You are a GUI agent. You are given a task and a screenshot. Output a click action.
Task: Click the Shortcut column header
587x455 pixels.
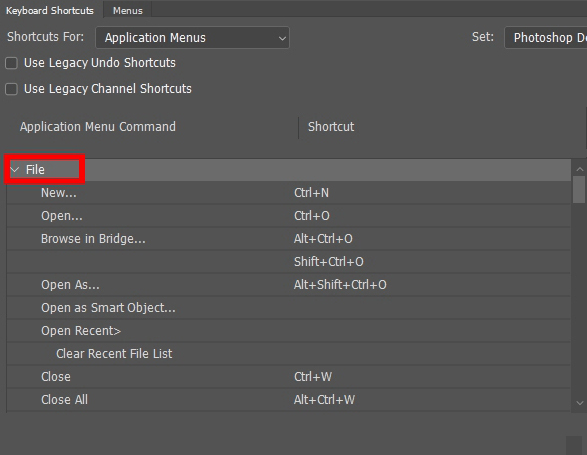(331, 127)
